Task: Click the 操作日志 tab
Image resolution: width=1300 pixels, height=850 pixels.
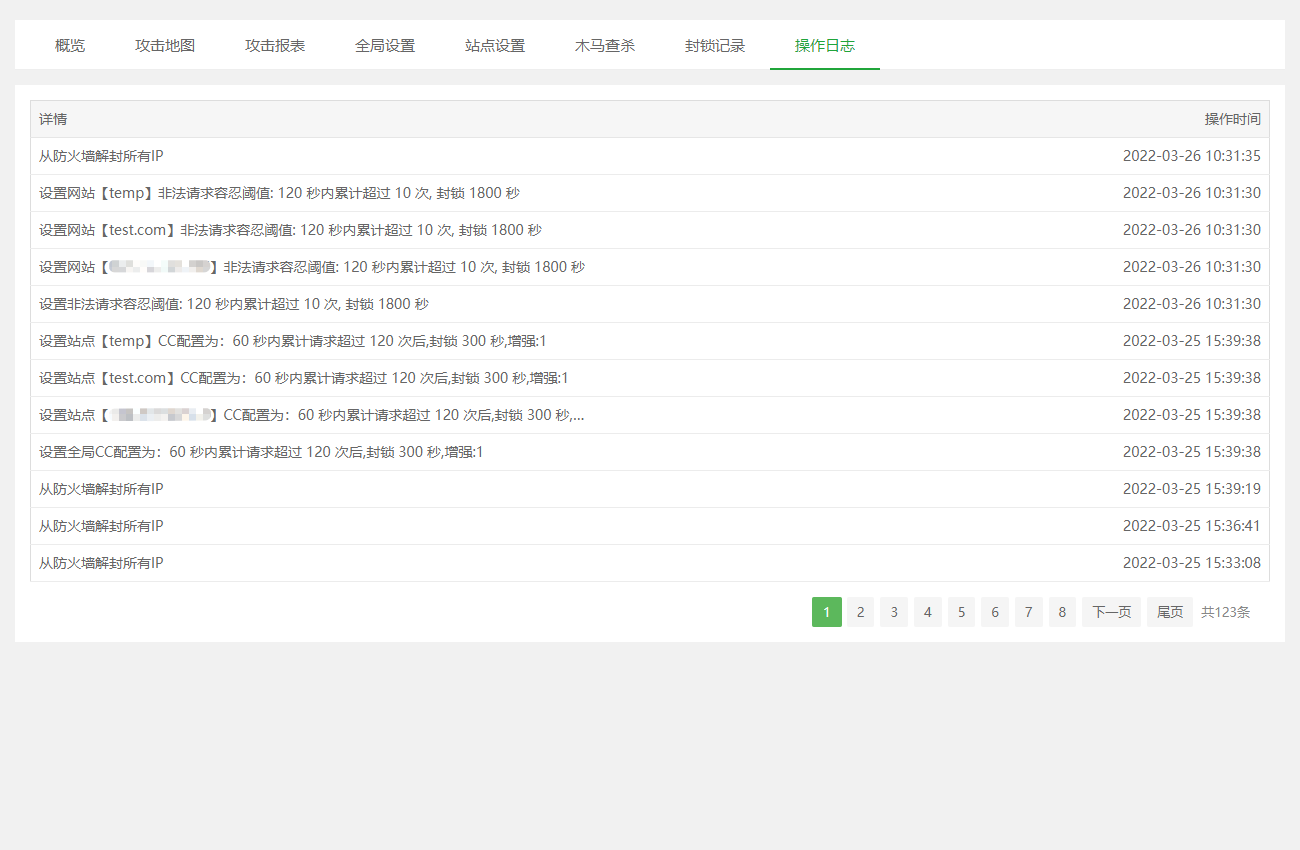Action: 825,46
